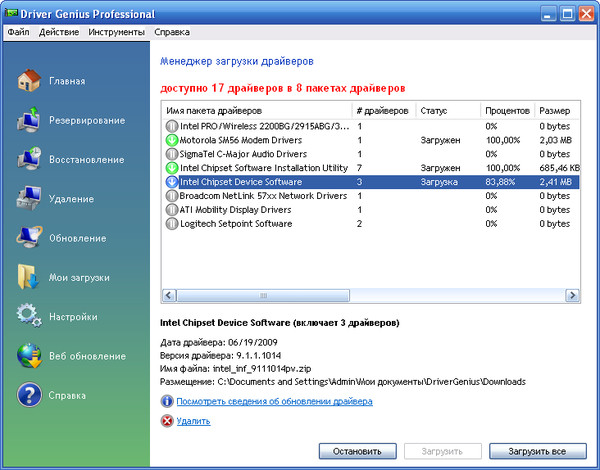Select ATI Mobility Display Drivers name
This screenshot has height=470, width=600.
[x=235, y=210]
